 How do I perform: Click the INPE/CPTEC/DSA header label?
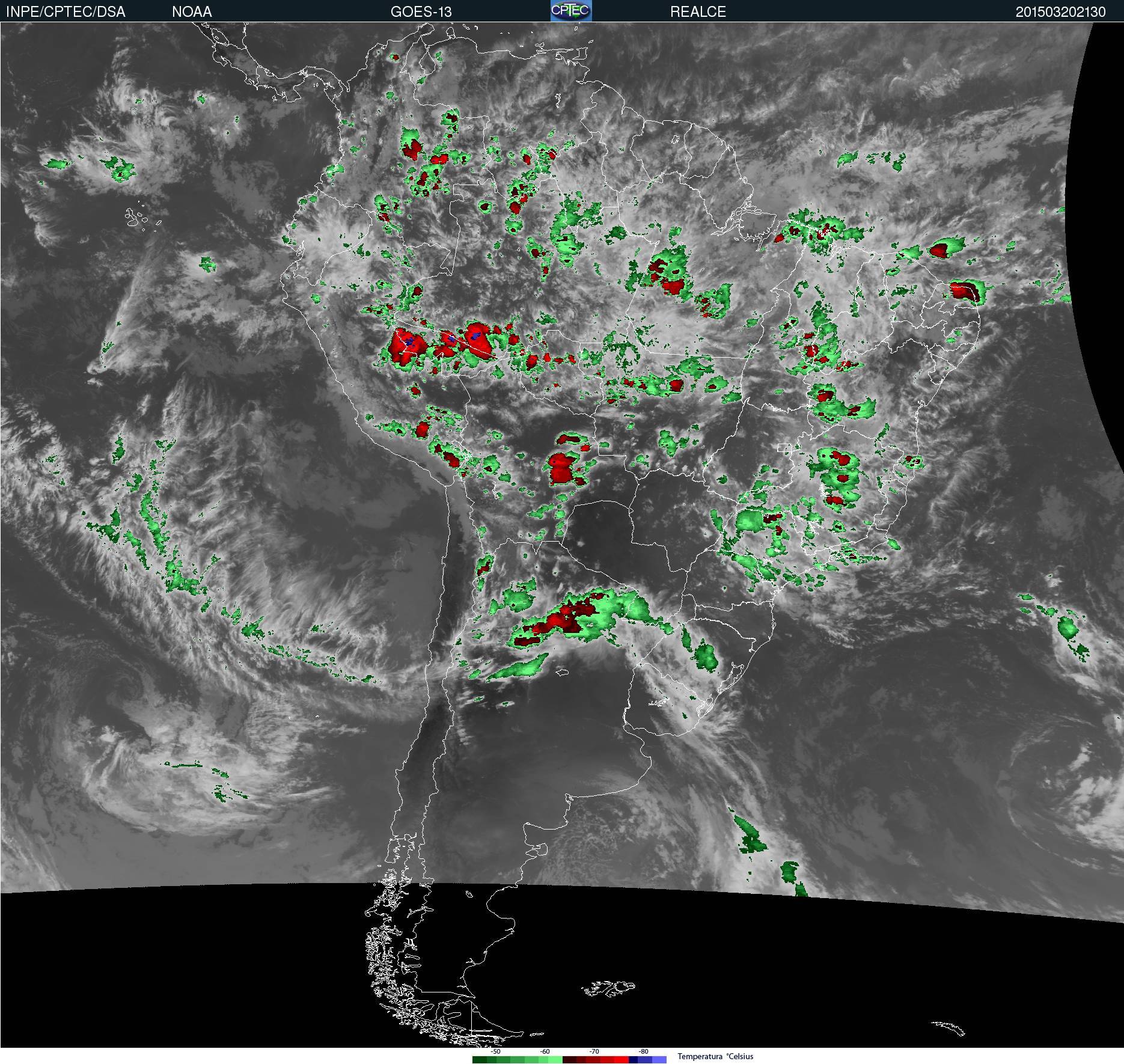click(66, 11)
